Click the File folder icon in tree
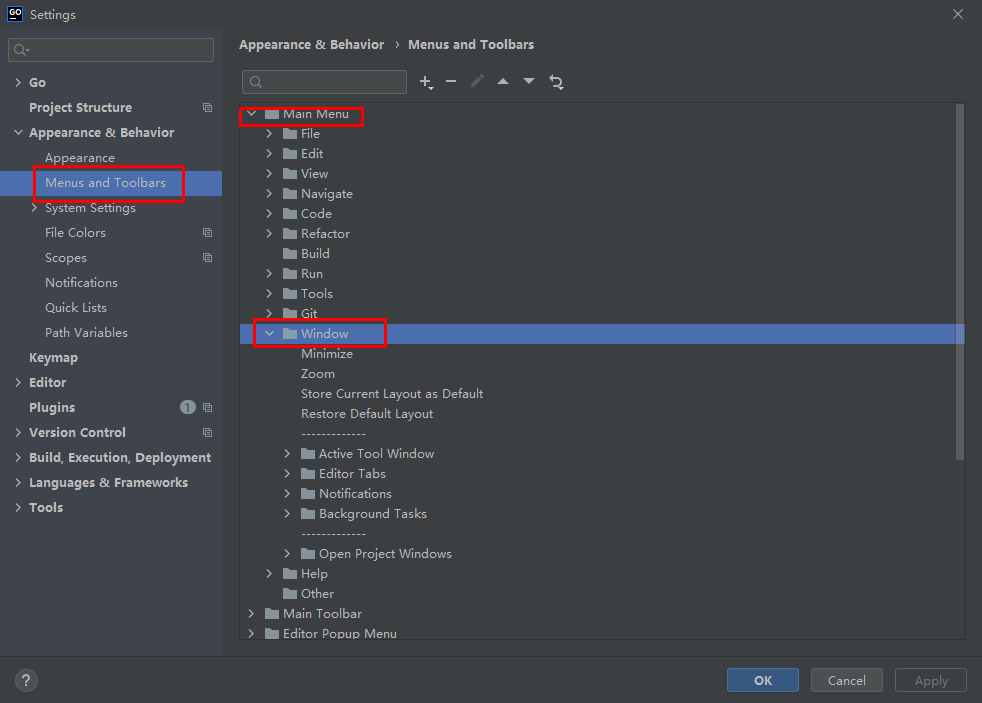 pyautogui.click(x=290, y=134)
